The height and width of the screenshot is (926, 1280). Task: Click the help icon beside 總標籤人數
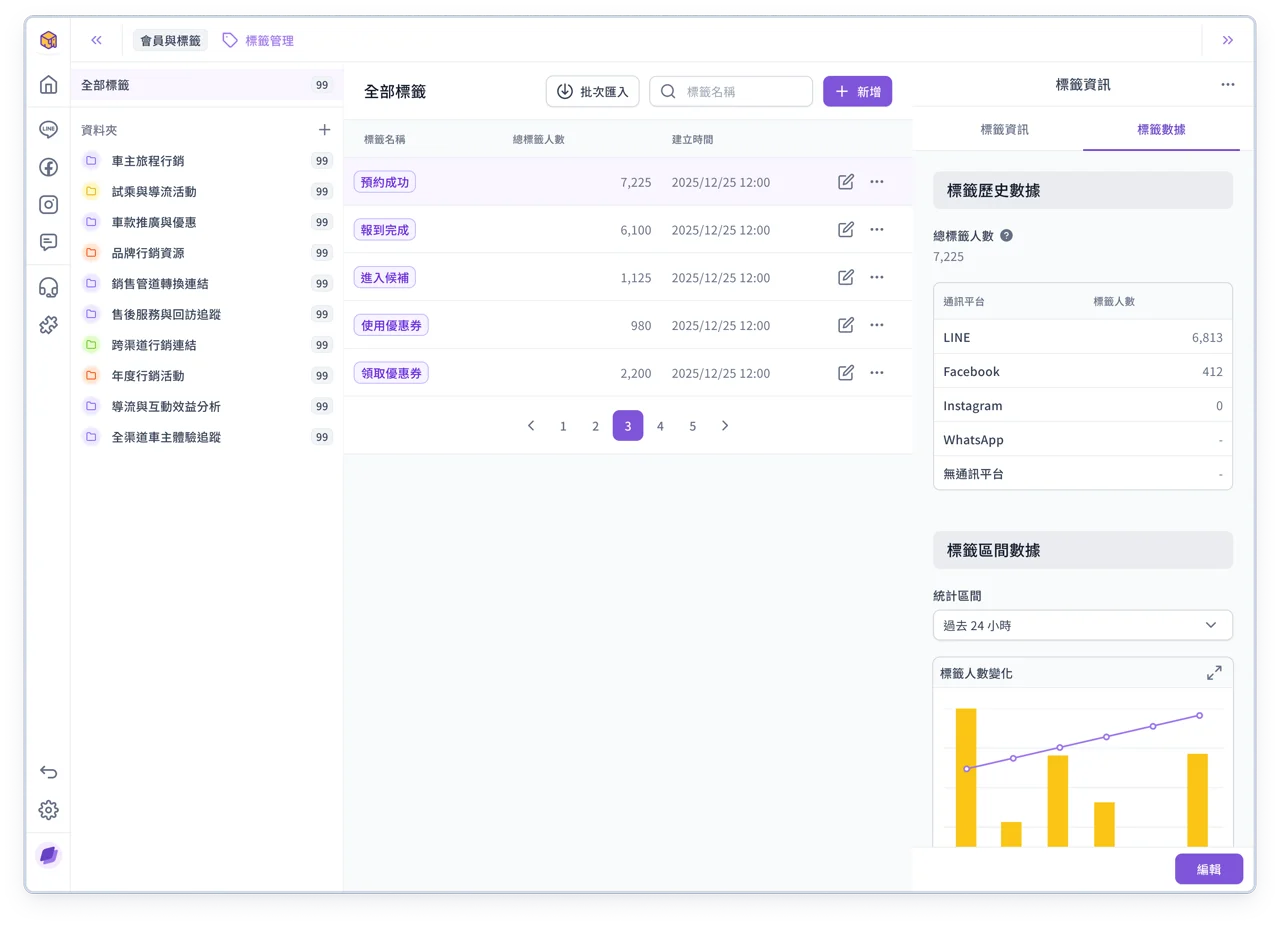[1007, 236]
